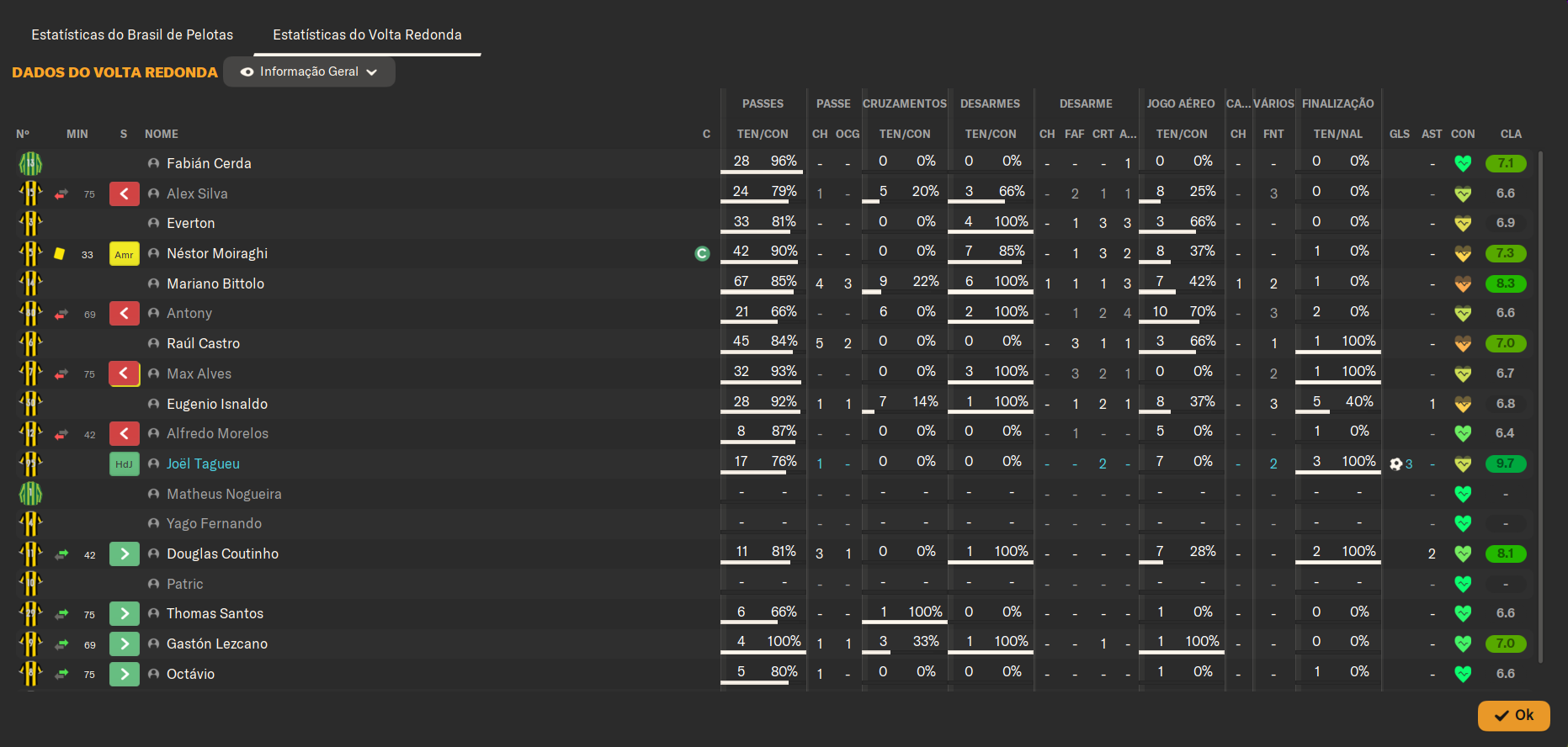This screenshot has height=747, width=1568.
Task: Click Patric's player name
Action: [184, 584]
